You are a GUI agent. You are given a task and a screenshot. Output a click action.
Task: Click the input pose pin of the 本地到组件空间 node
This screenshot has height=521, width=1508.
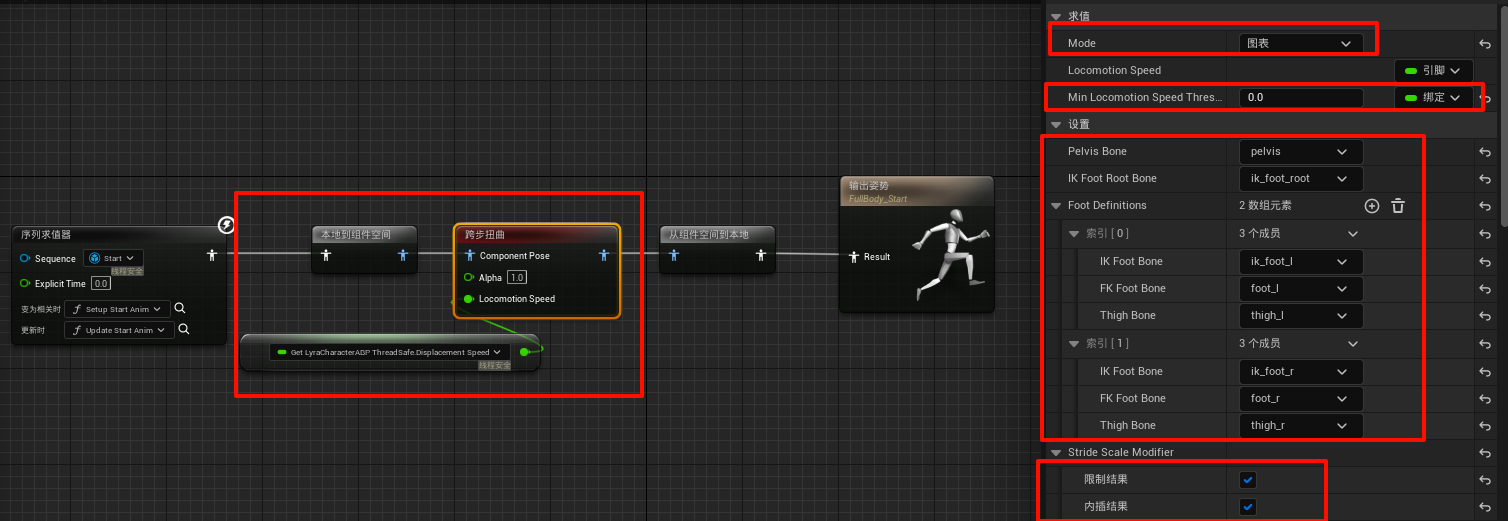pyautogui.click(x=325, y=256)
